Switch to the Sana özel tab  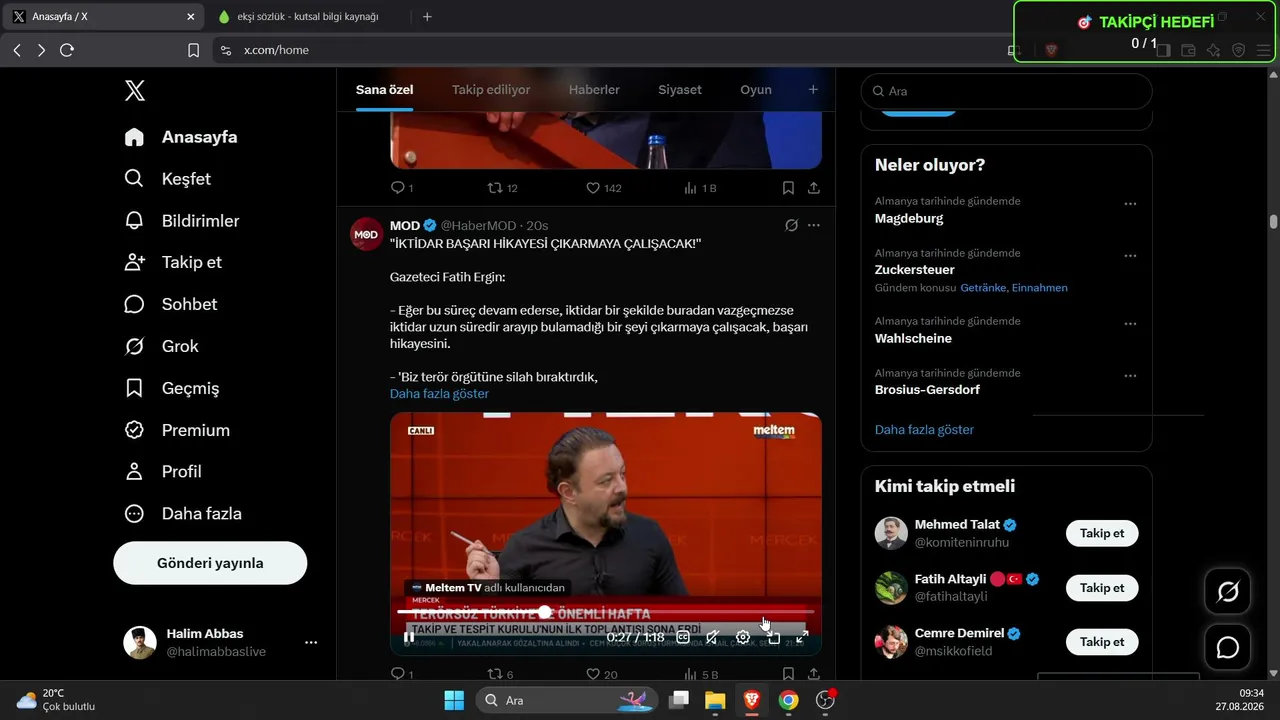click(x=385, y=90)
